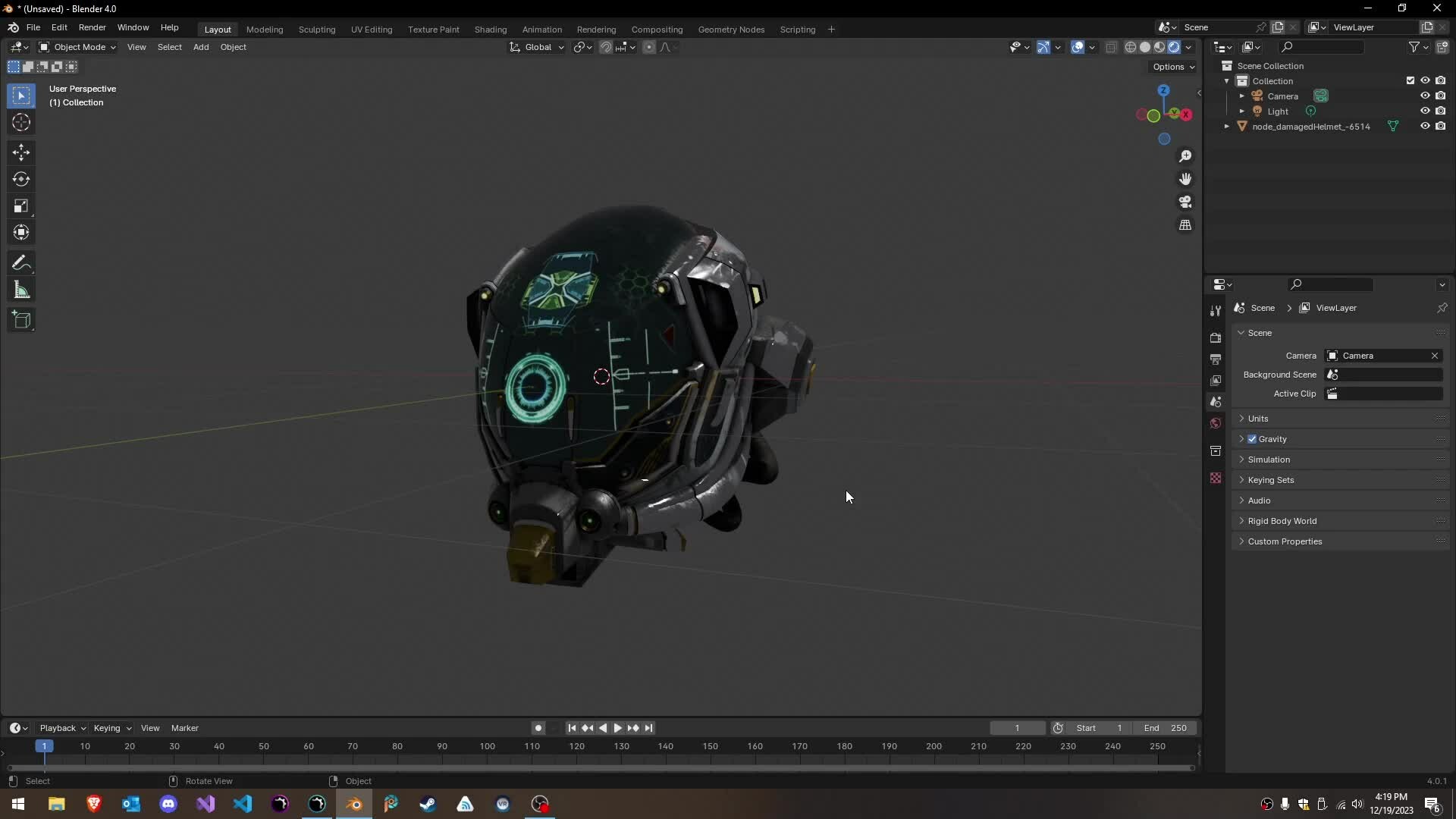1456x819 pixels.
Task: Select the Annotate tool
Action: tap(21, 263)
